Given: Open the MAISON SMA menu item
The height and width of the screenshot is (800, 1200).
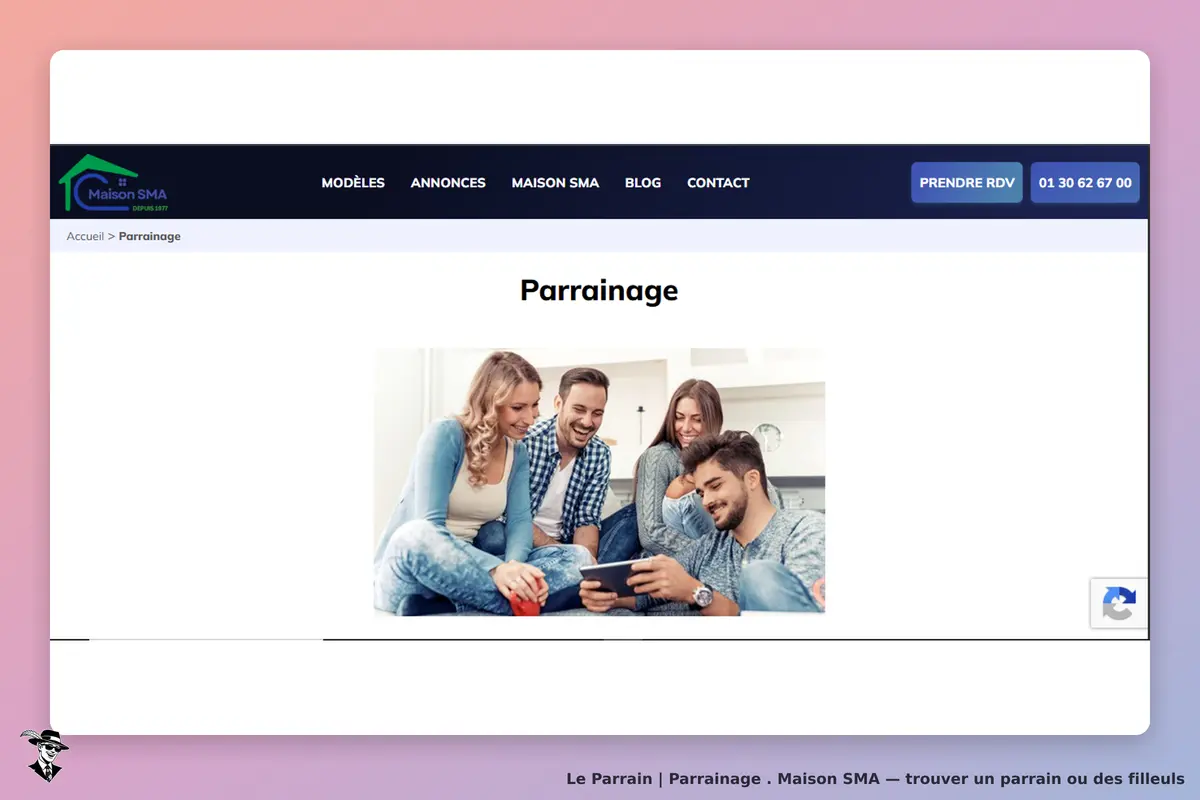Looking at the screenshot, I should 555,183.
